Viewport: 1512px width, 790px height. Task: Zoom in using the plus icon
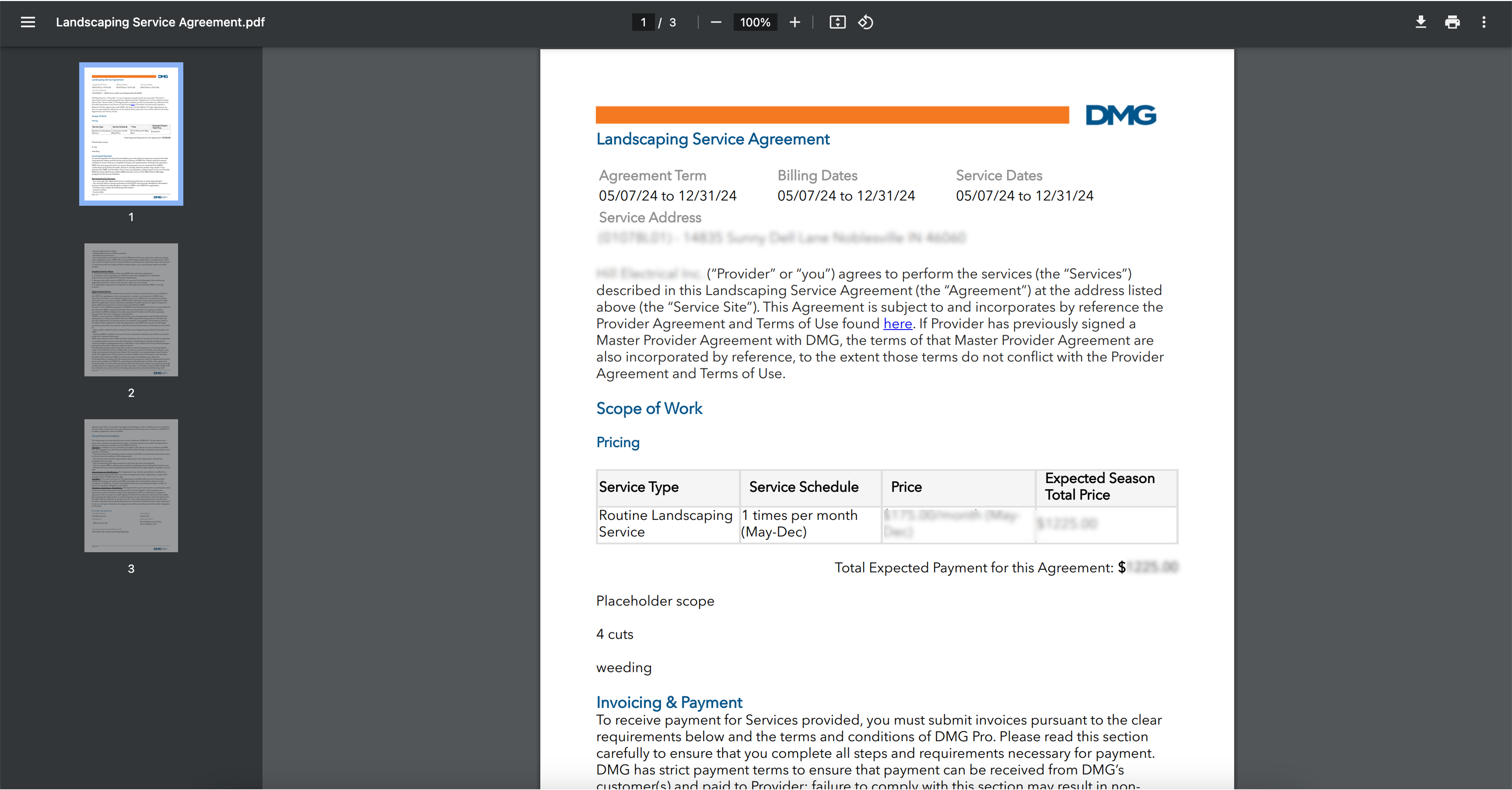tap(794, 22)
